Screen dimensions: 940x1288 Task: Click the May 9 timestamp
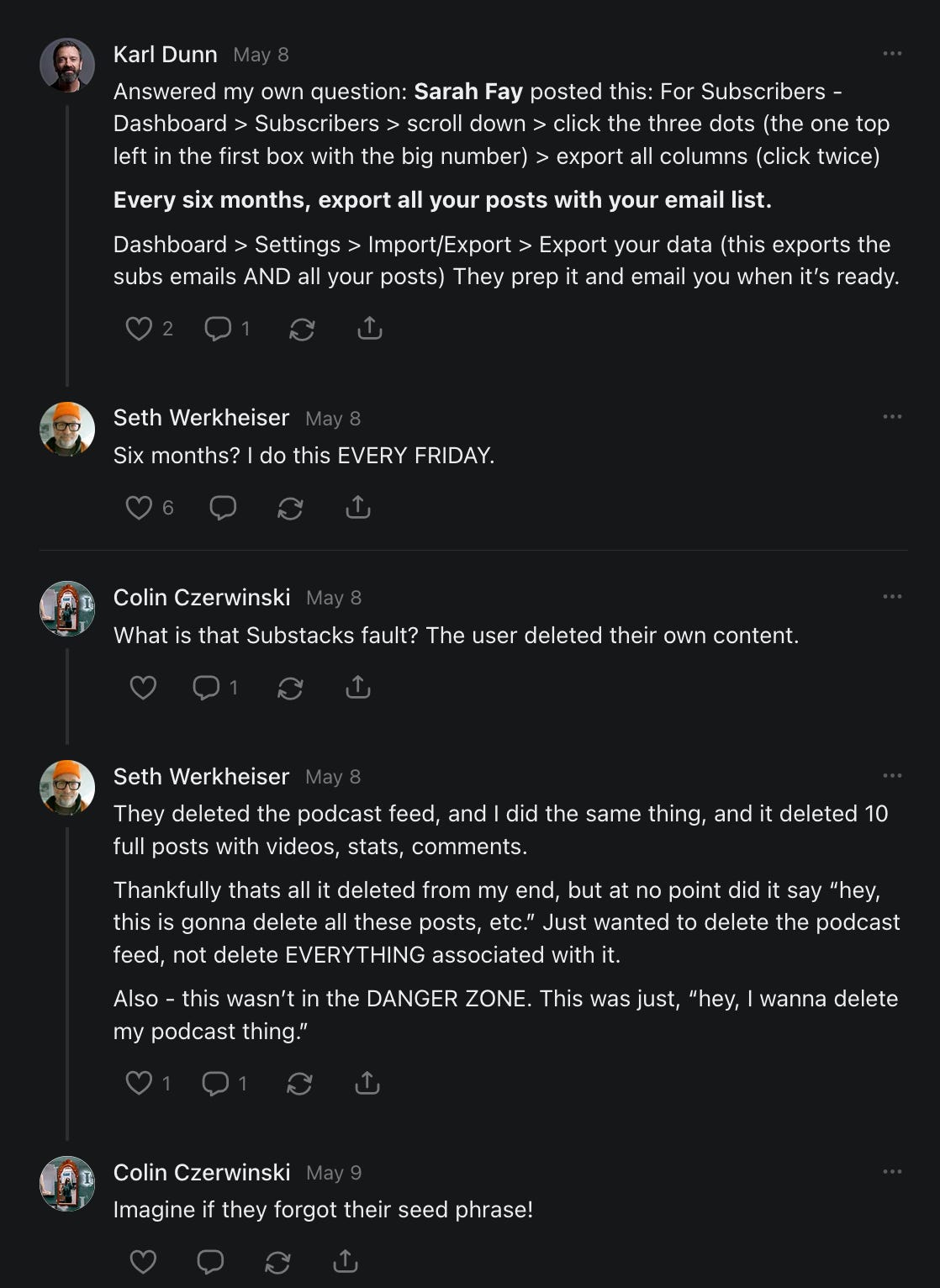pyautogui.click(x=334, y=1173)
